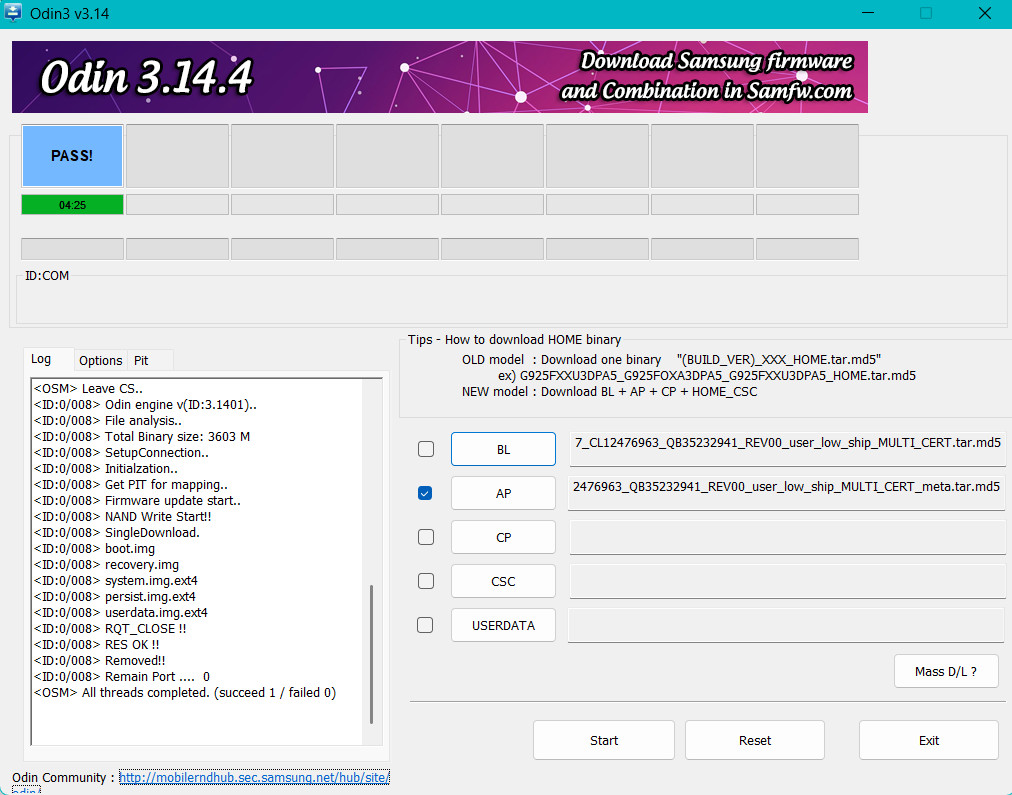The width and height of the screenshot is (1012, 795).
Task: Click the AP file path field
Action: point(786,492)
